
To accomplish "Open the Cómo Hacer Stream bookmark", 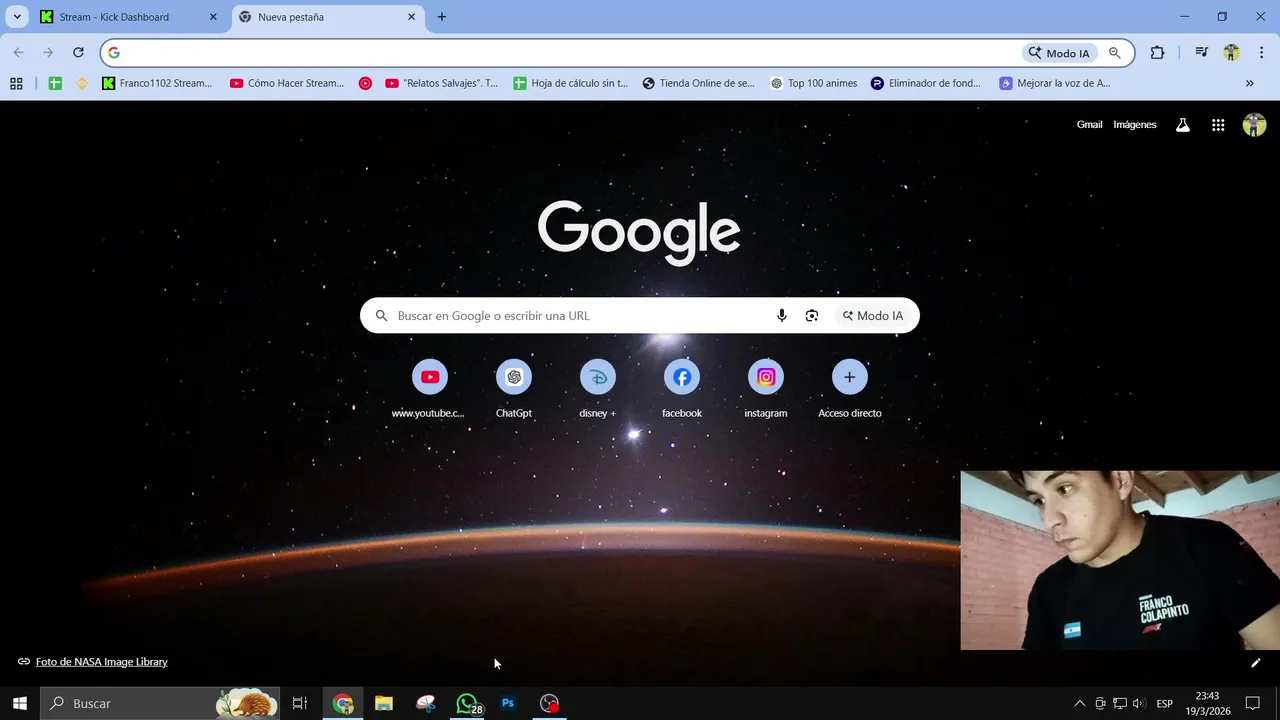I will pos(287,83).
